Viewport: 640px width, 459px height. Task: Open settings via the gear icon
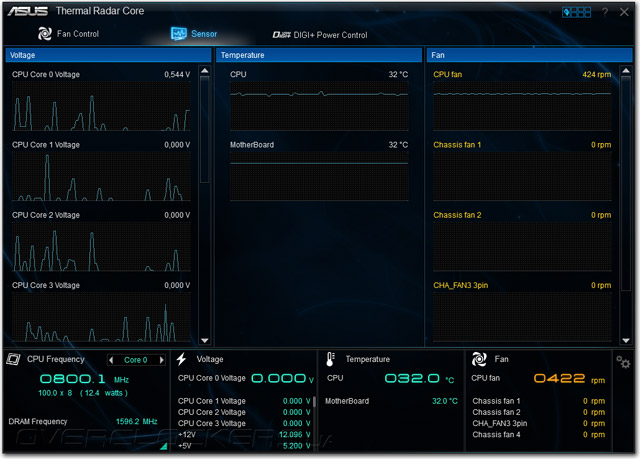[x=623, y=362]
